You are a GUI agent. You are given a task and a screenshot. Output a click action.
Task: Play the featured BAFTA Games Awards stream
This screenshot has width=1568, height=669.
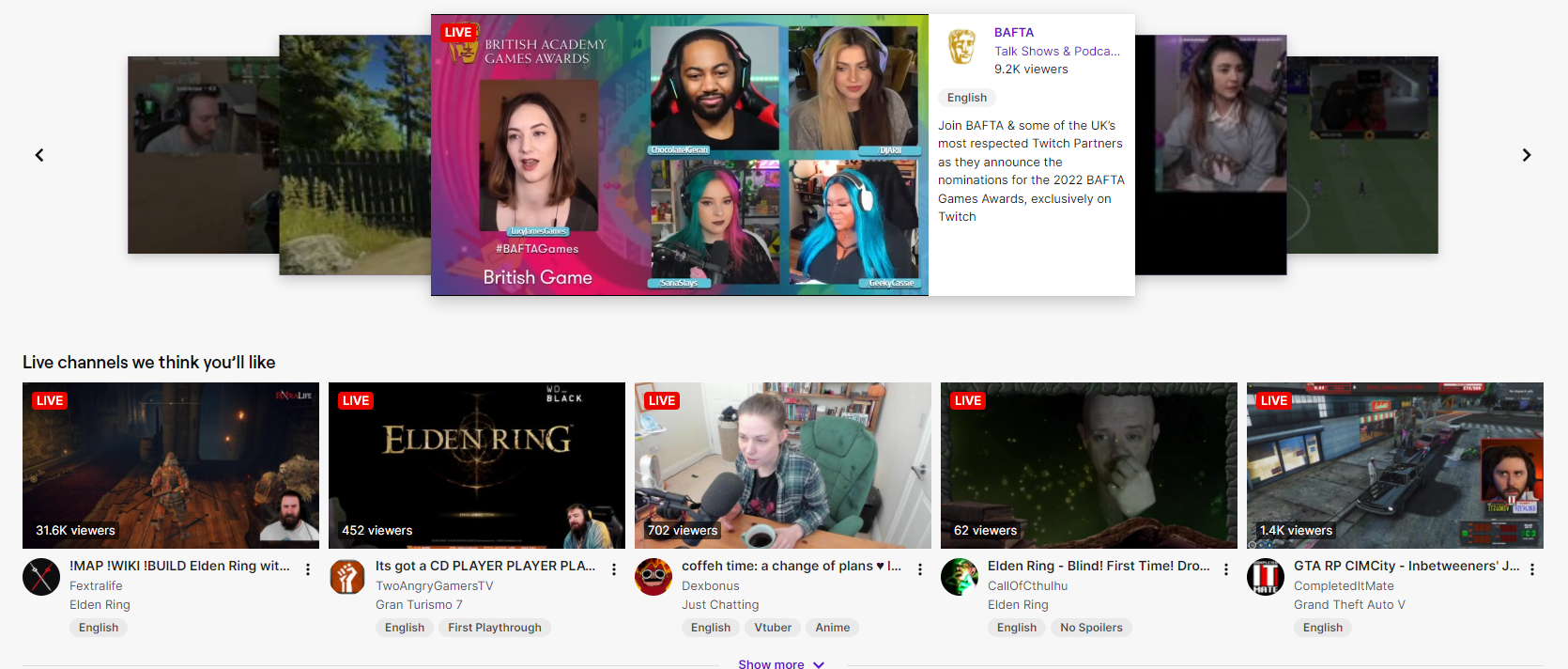(x=680, y=155)
